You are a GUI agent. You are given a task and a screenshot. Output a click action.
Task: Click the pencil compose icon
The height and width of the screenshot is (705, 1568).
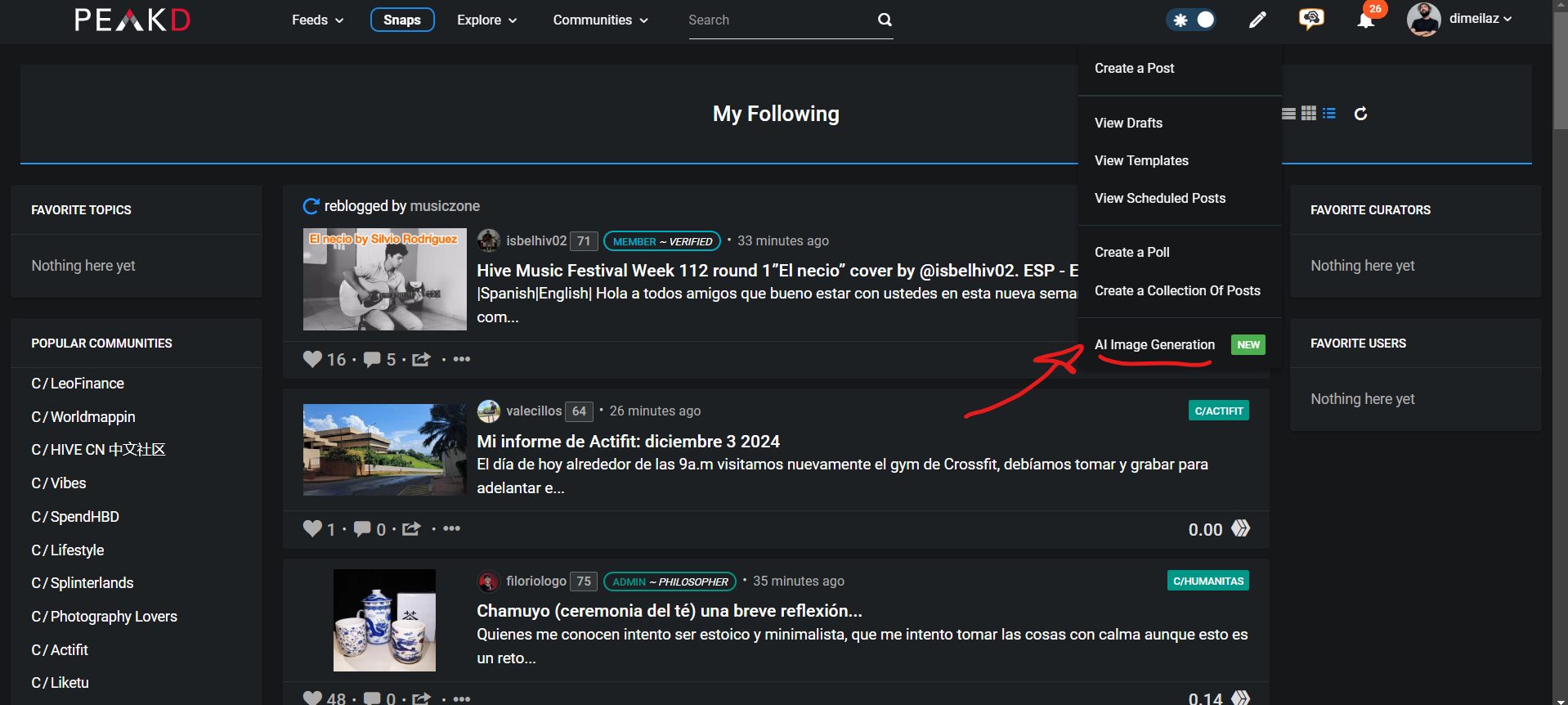pos(1257,20)
